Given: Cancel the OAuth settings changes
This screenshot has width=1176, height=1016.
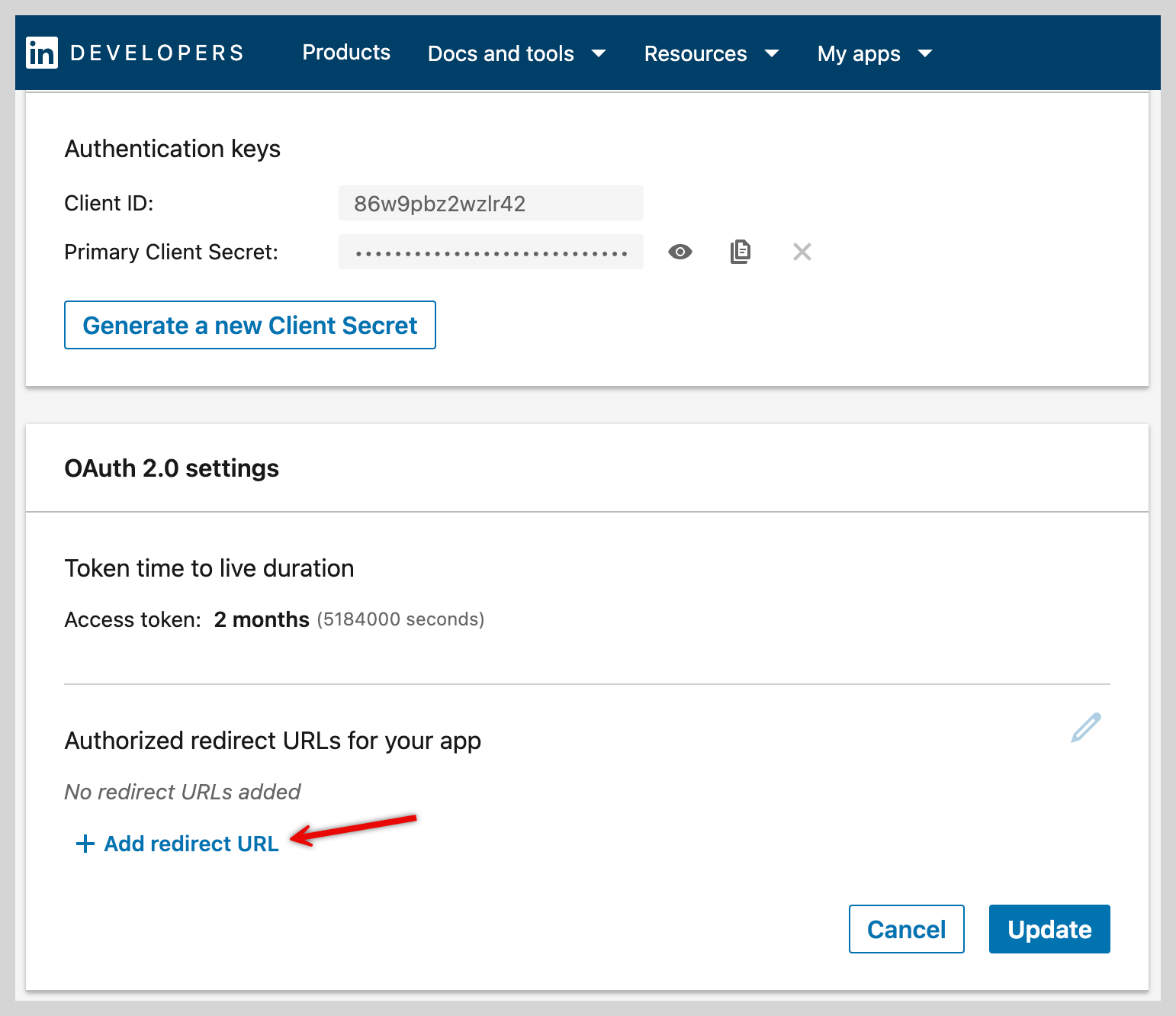Looking at the screenshot, I should pos(907,929).
